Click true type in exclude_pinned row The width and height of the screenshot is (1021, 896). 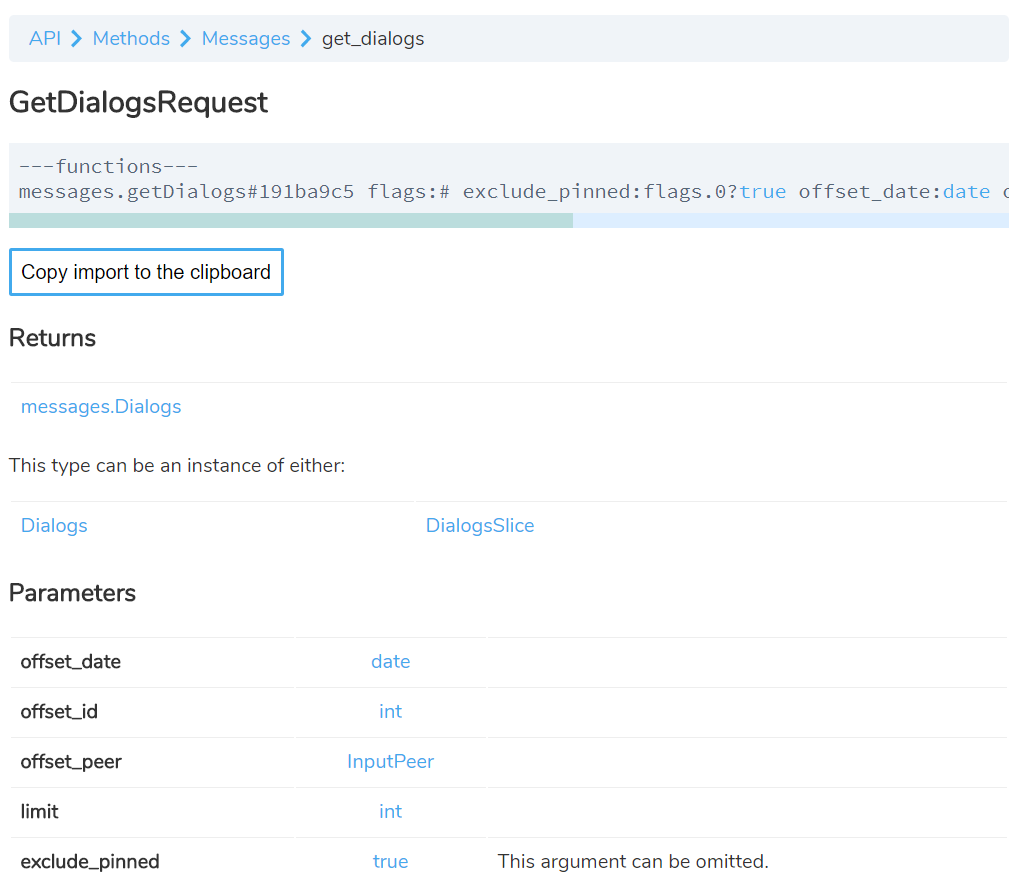click(x=390, y=861)
